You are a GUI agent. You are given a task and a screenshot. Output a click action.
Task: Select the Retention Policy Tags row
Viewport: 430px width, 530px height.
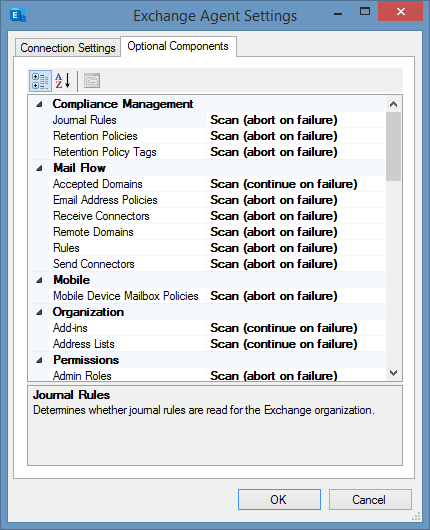(217, 152)
